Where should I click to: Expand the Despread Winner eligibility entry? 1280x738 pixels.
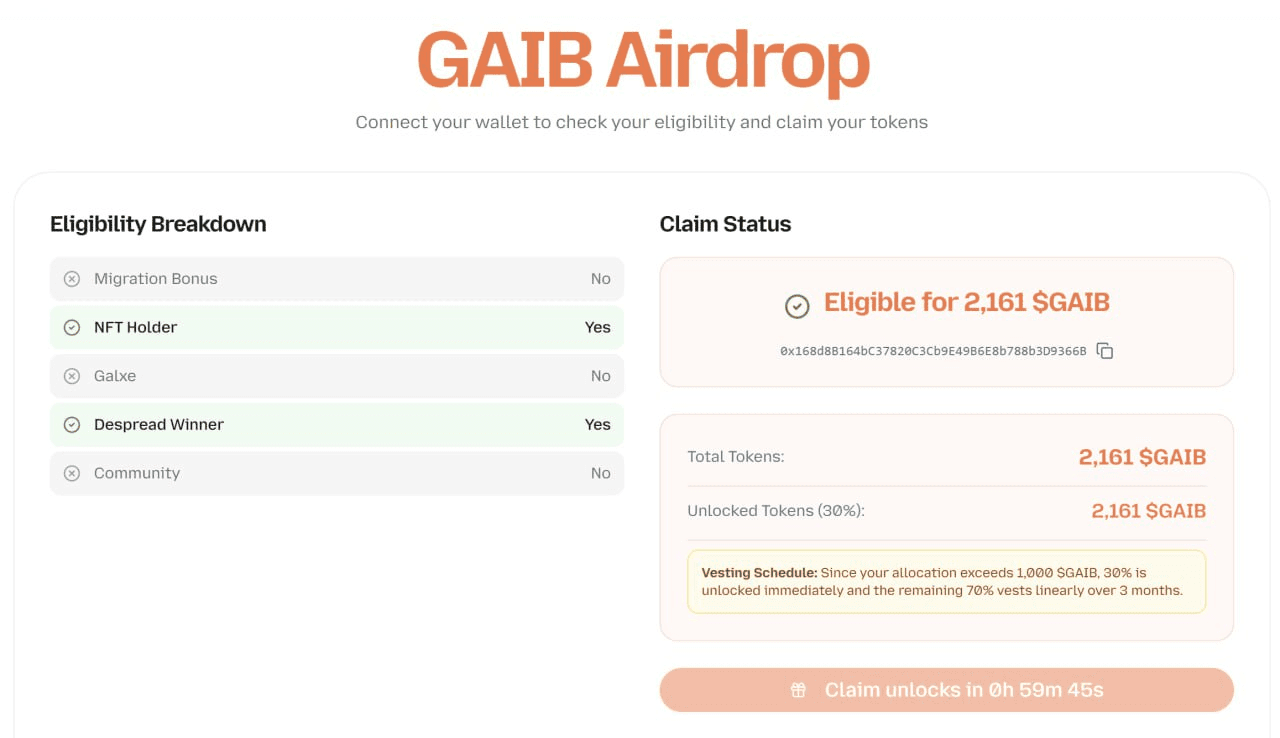pyautogui.click(x=337, y=424)
